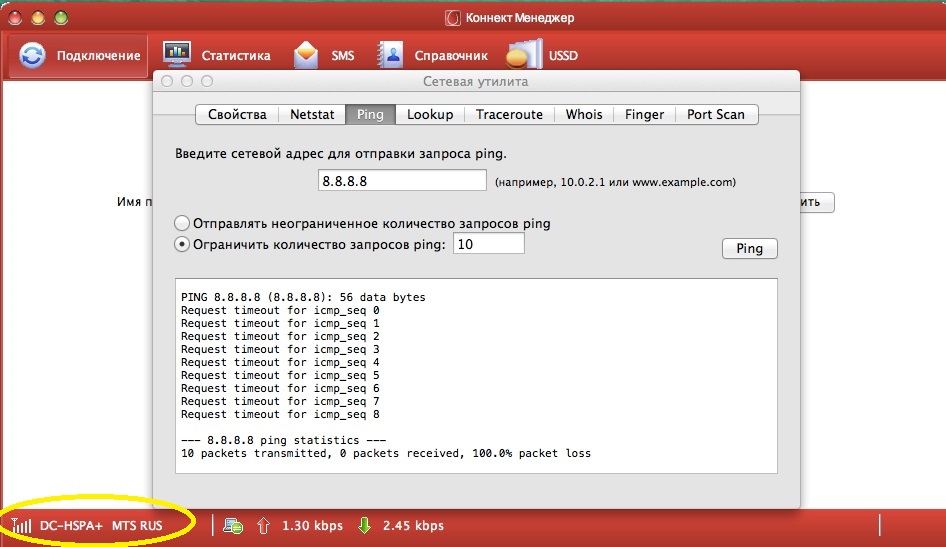Click the USSD toolbar label
This screenshot has height=547, width=946.
click(563, 55)
